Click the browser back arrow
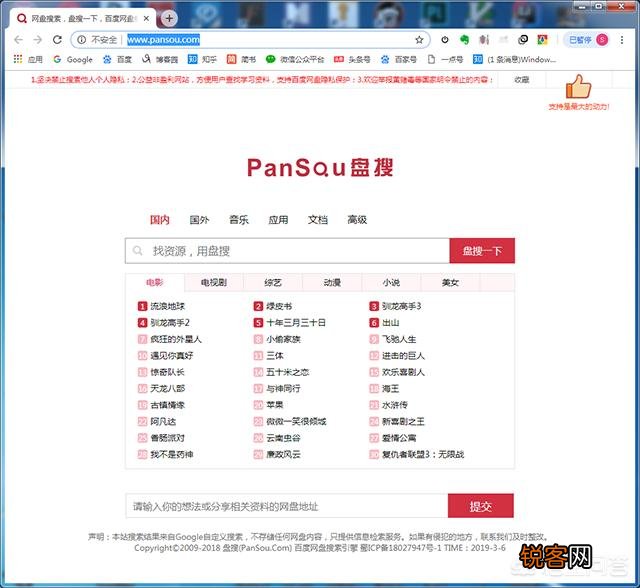This screenshot has height=588, width=640. coord(18,40)
